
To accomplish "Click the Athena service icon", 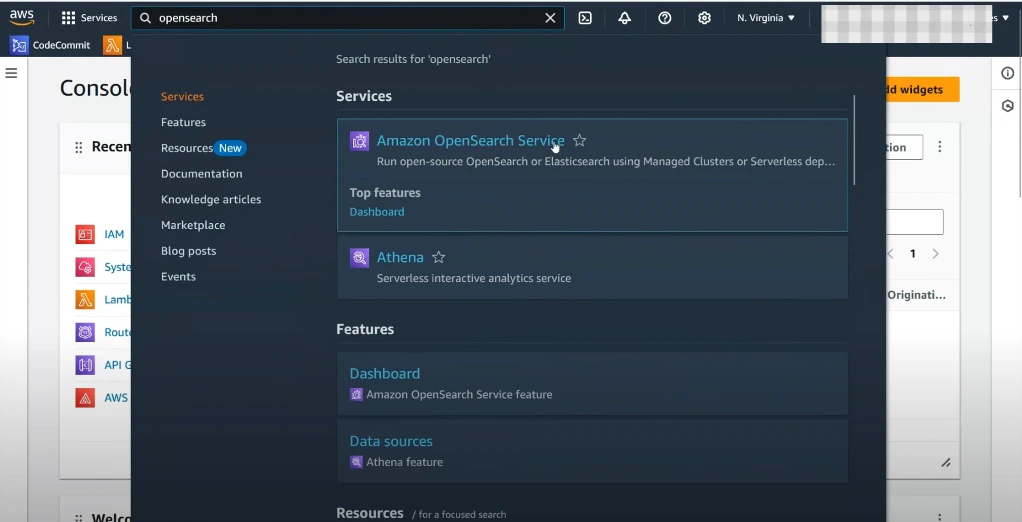I will [x=359, y=257].
